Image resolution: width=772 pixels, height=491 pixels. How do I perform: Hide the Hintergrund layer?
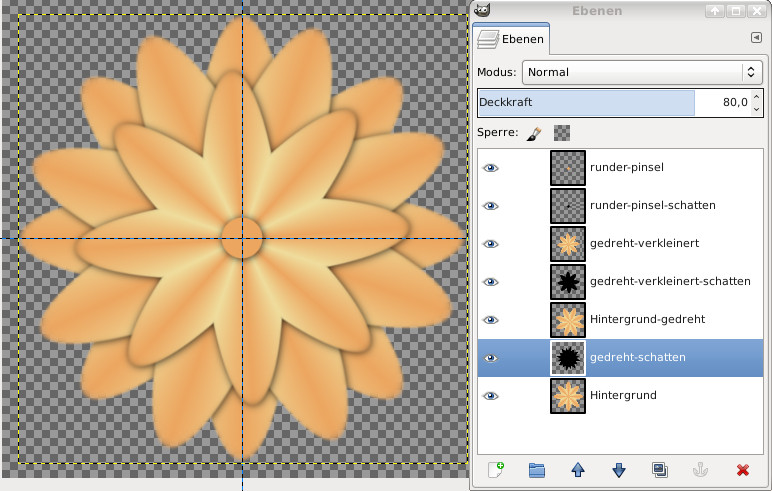pyautogui.click(x=490, y=395)
